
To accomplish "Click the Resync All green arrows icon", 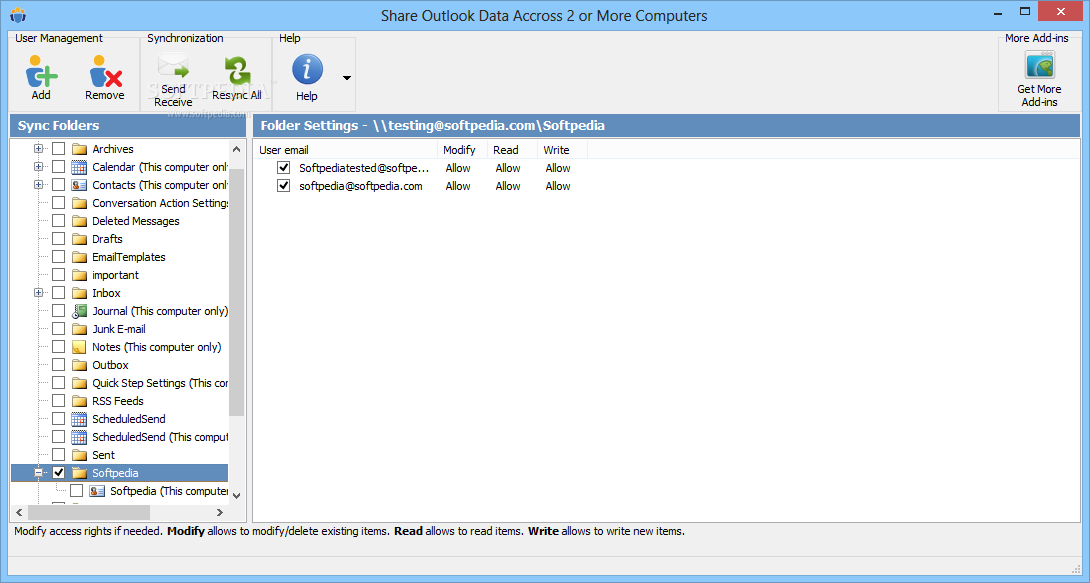I will pos(237,72).
